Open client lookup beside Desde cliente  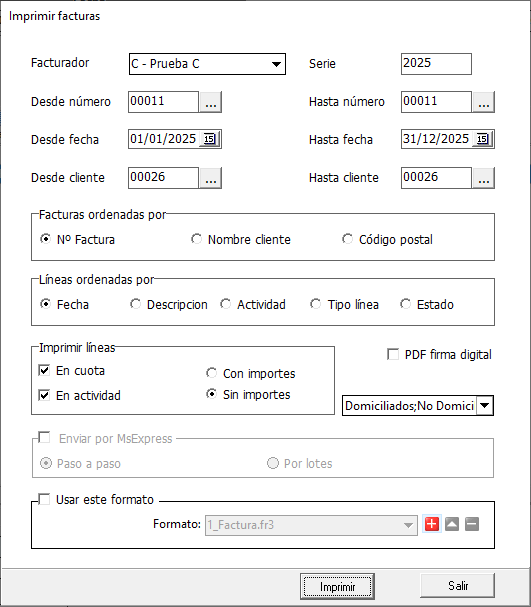211,178
